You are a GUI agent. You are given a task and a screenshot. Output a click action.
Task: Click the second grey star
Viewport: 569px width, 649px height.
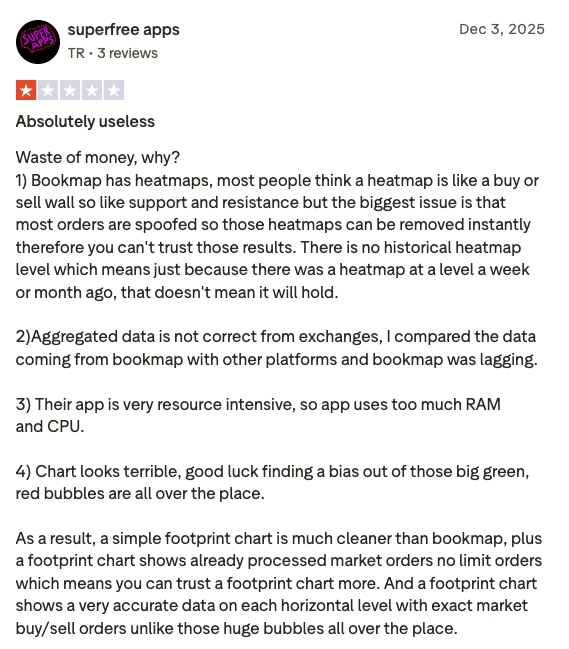click(48, 90)
